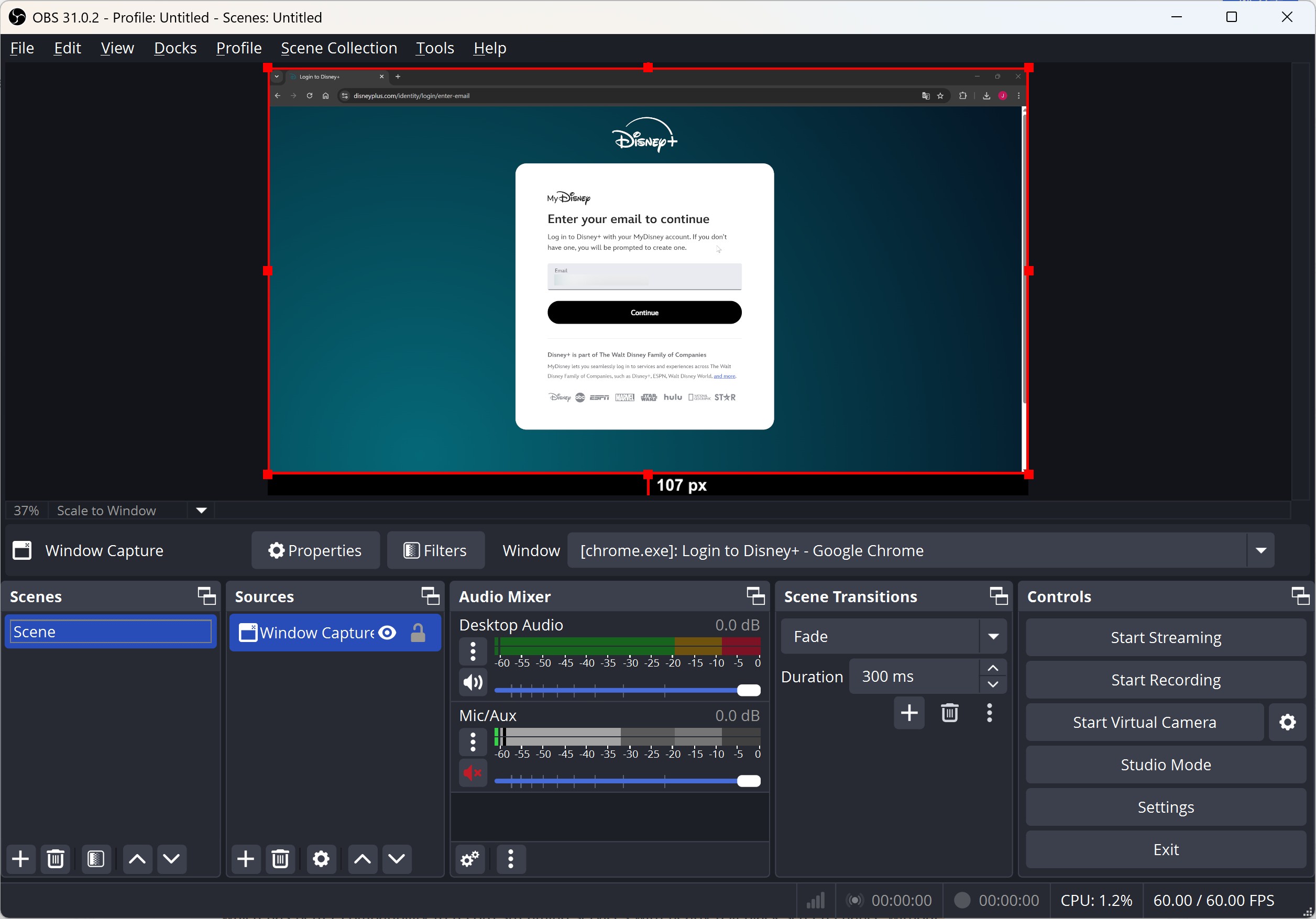Screen dimensions: 1316x919
Task: Float the Sources dock panel
Action: pyautogui.click(x=431, y=596)
